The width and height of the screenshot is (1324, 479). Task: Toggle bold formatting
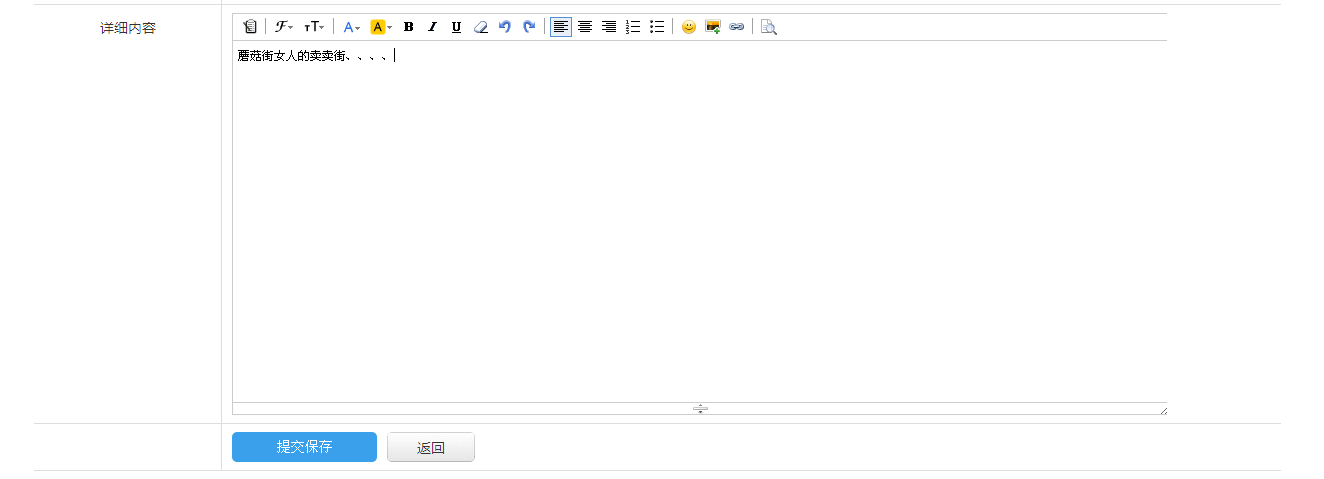coord(408,27)
